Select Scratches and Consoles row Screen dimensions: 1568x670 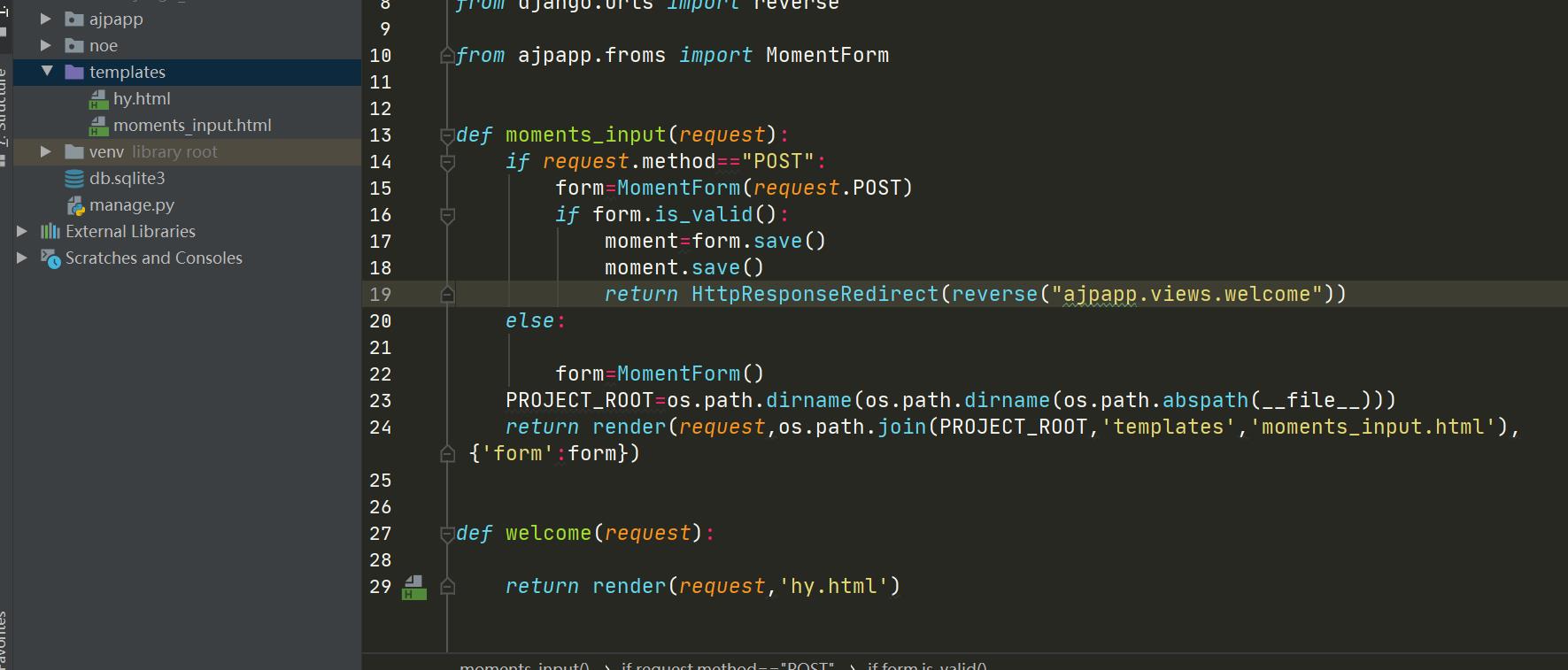pos(187,258)
